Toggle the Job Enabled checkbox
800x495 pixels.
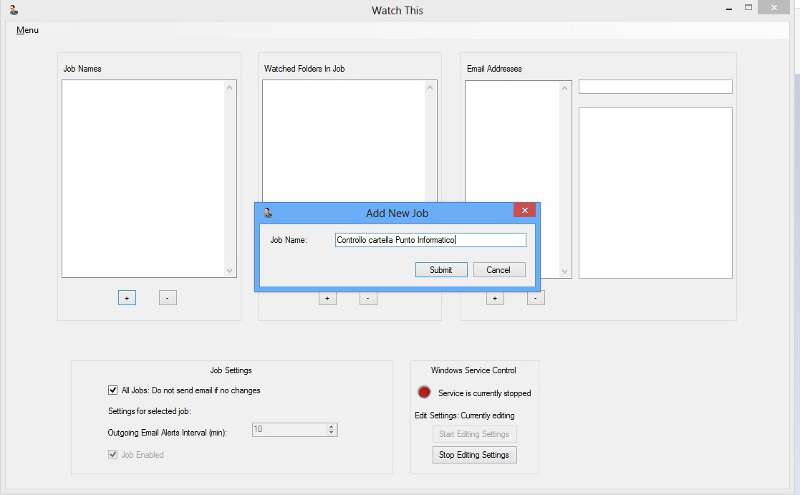[x=113, y=455]
